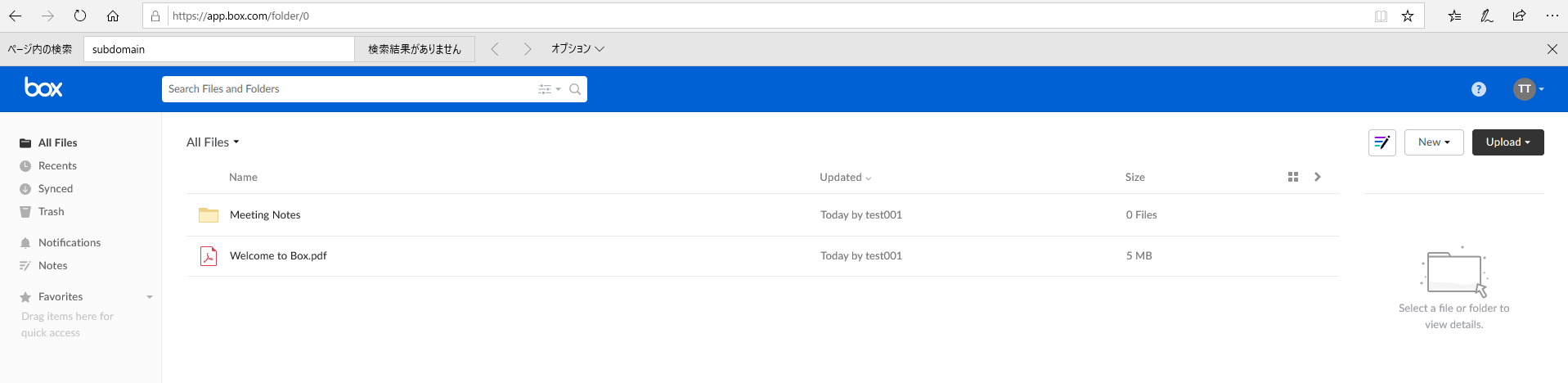Click the share page icon
1568x383 pixels.
tap(1519, 16)
